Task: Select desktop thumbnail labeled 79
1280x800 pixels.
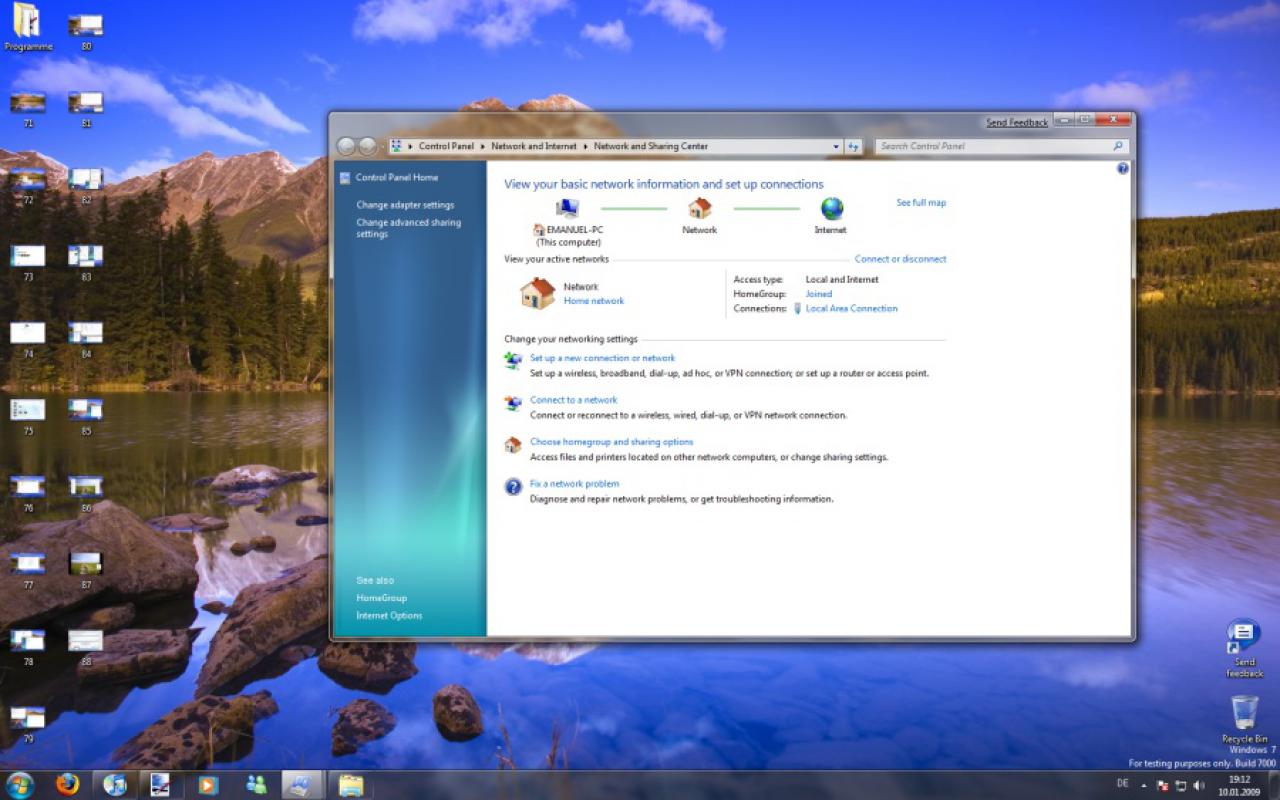Action: 28,724
